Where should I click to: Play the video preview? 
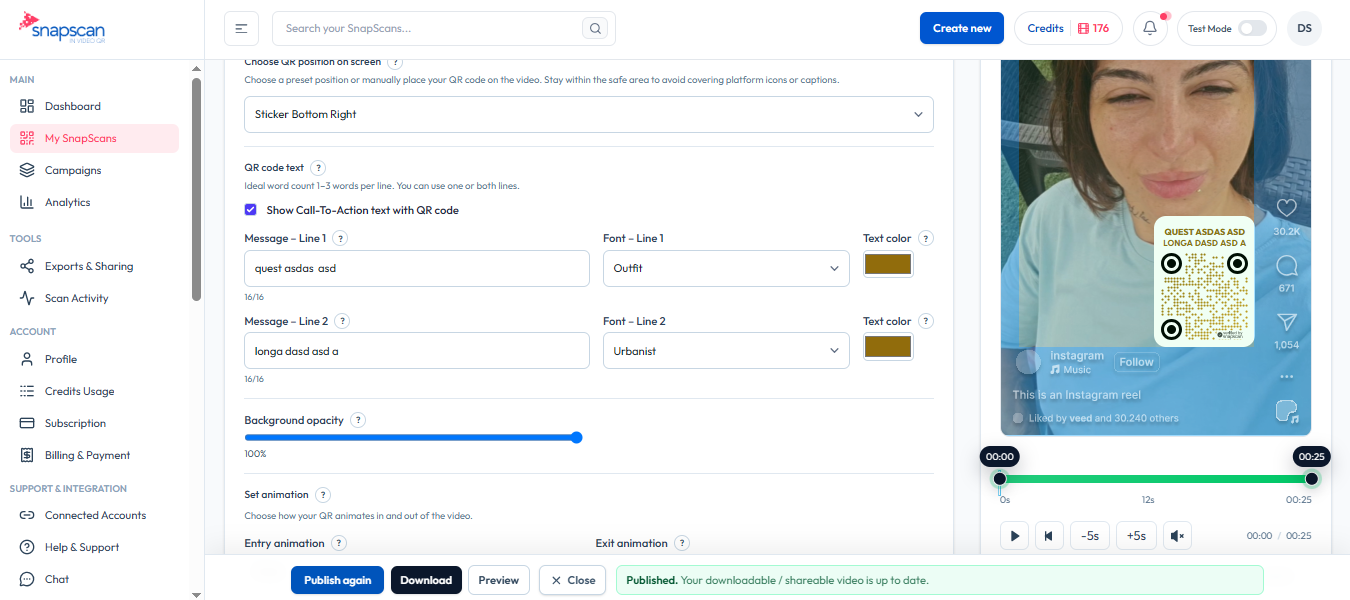(x=1014, y=536)
